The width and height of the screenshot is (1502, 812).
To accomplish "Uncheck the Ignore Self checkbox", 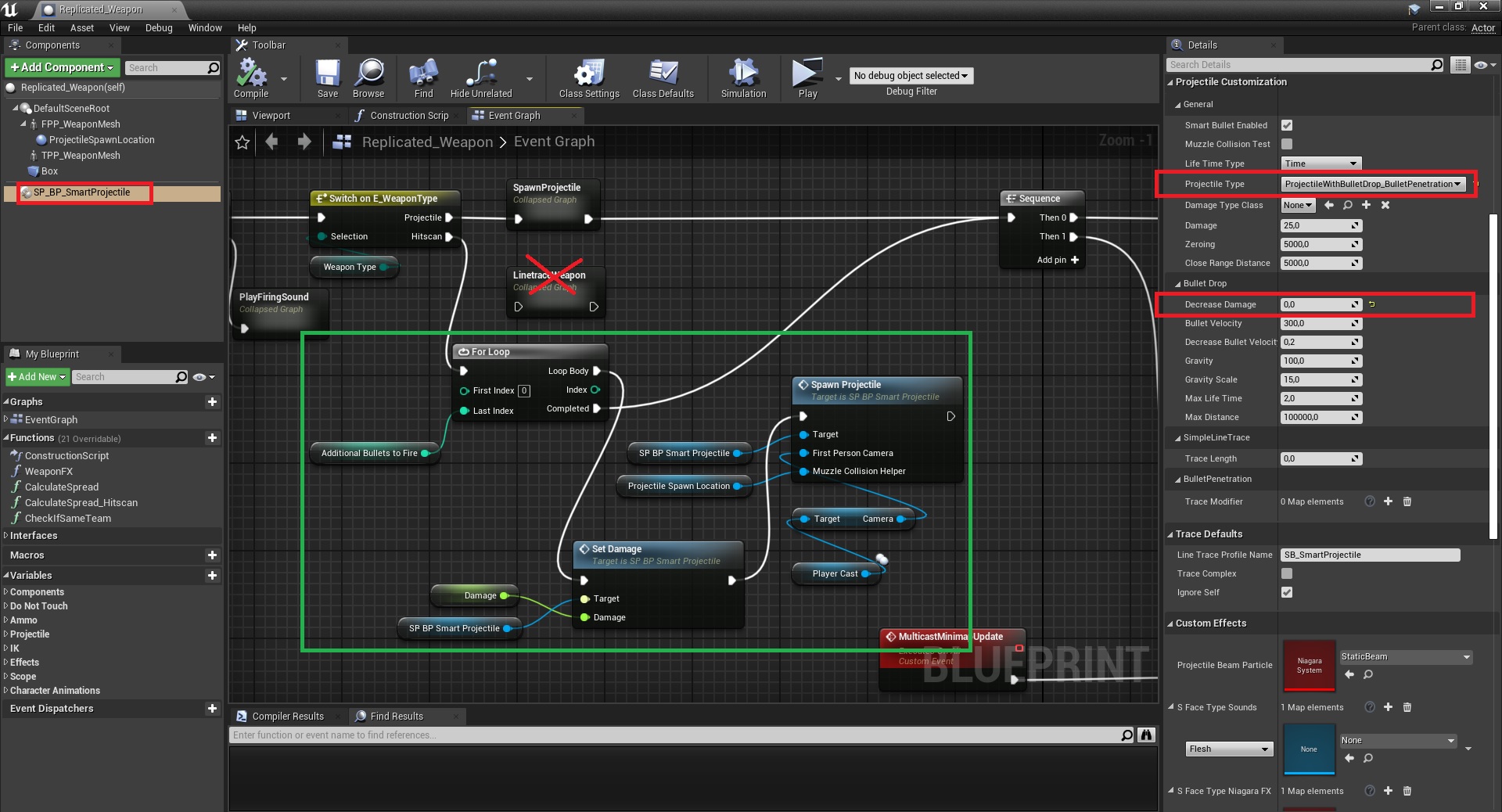I will [x=1287, y=592].
